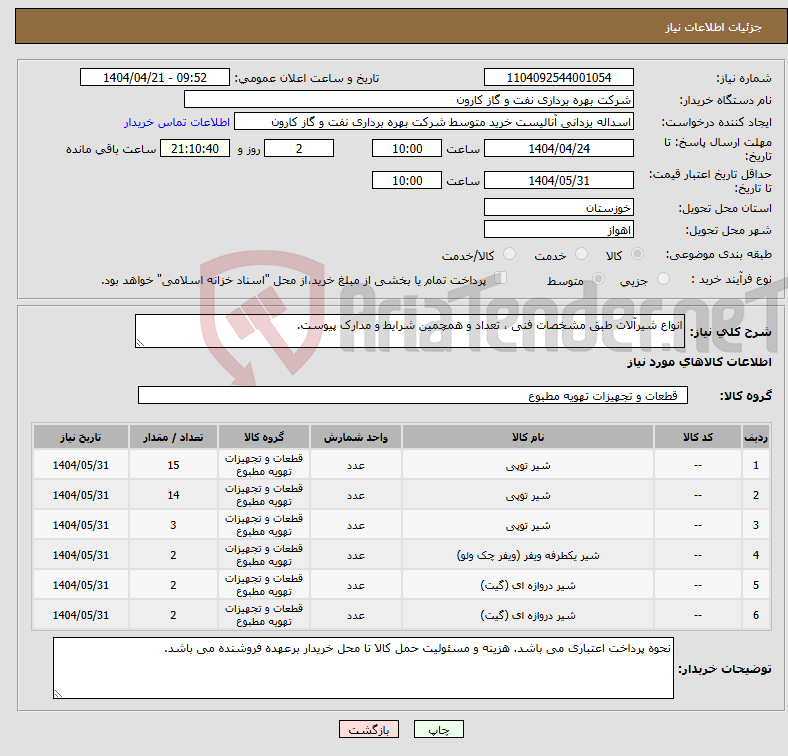Click the تعداد / مقدار column header

coord(173,437)
